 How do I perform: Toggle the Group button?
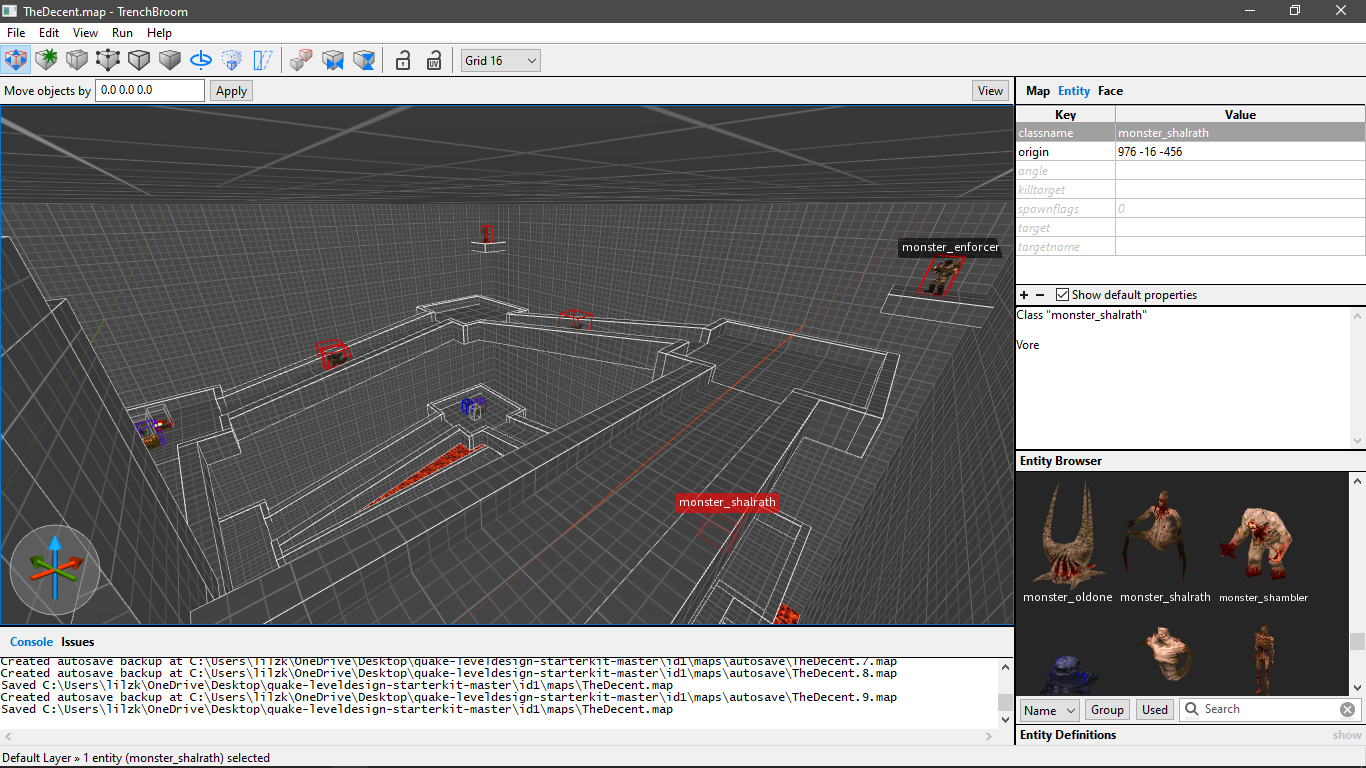(1107, 710)
